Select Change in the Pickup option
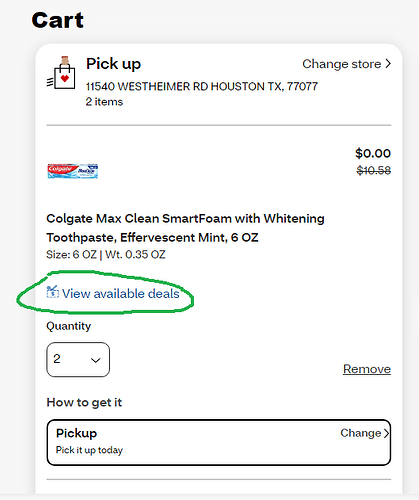 click(364, 433)
